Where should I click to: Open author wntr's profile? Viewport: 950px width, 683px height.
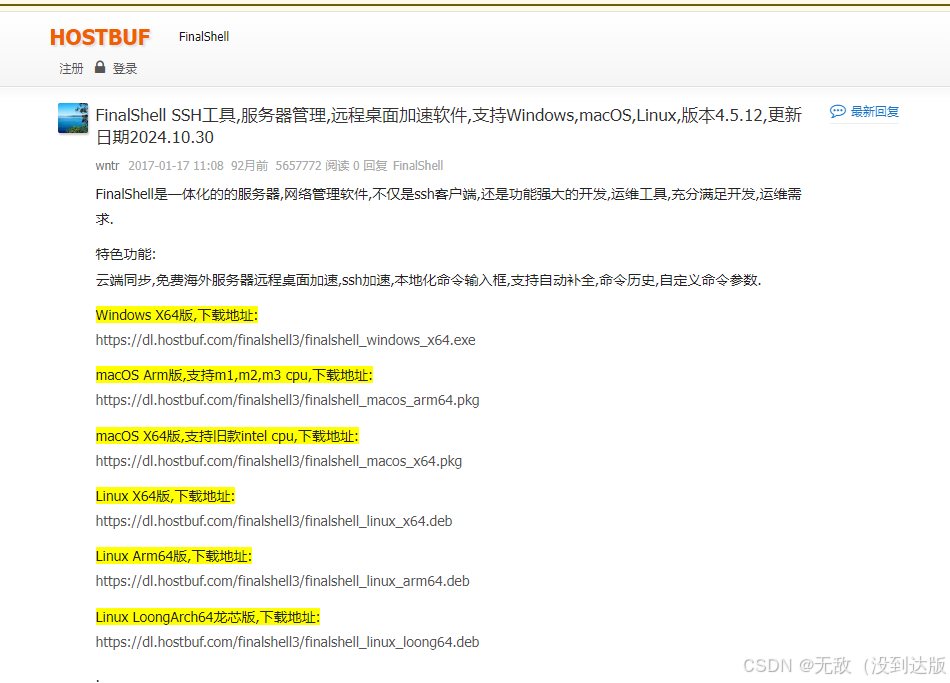click(107, 166)
